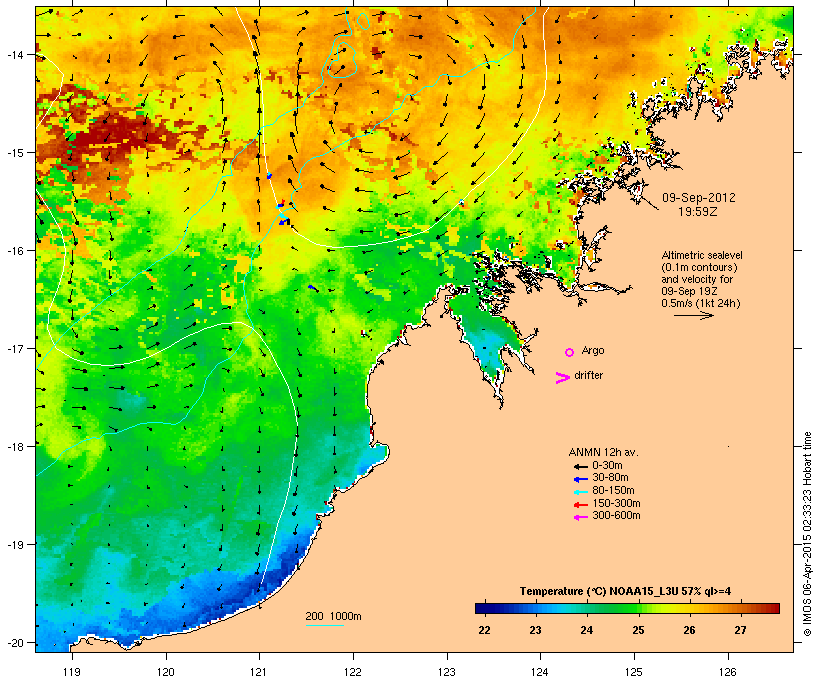Image resolution: width=820 pixels, height=680 pixels.
Task: Click the Argo legend label
Action: pyautogui.click(x=593, y=350)
